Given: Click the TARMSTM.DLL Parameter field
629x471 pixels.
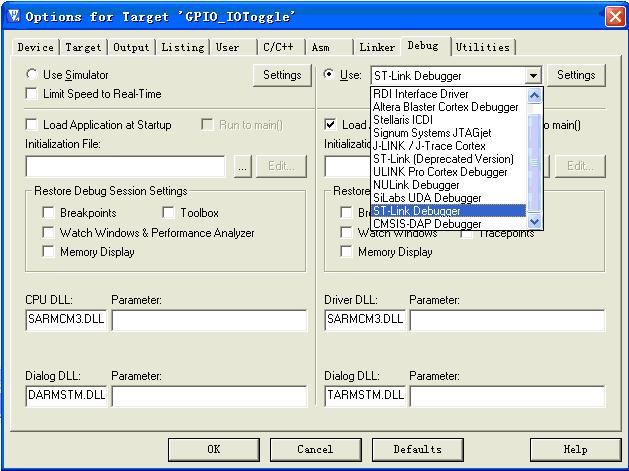Looking at the screenshot, I should coord(507,396).
